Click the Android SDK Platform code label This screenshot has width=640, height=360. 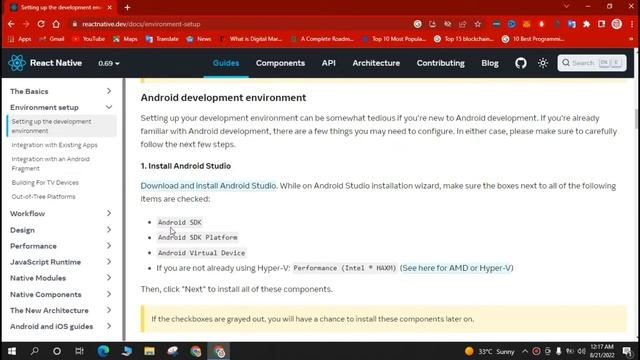[x=198, y=238]
